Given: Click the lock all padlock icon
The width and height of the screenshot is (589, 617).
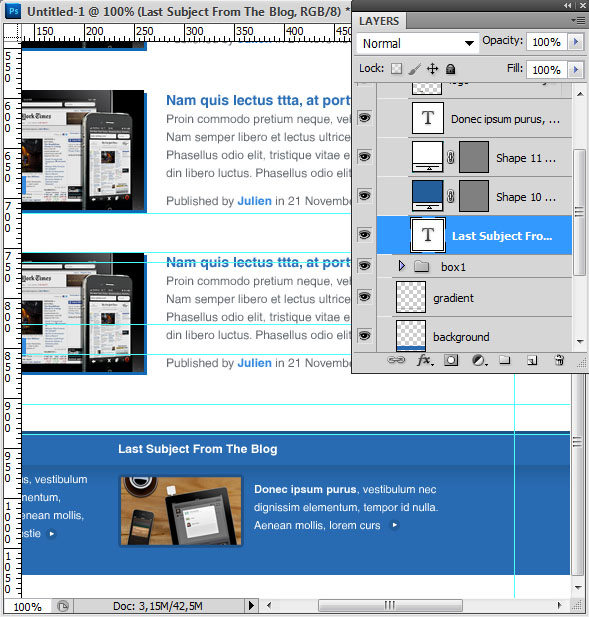Looking at the screenshot, I should (x=451, y=69).
